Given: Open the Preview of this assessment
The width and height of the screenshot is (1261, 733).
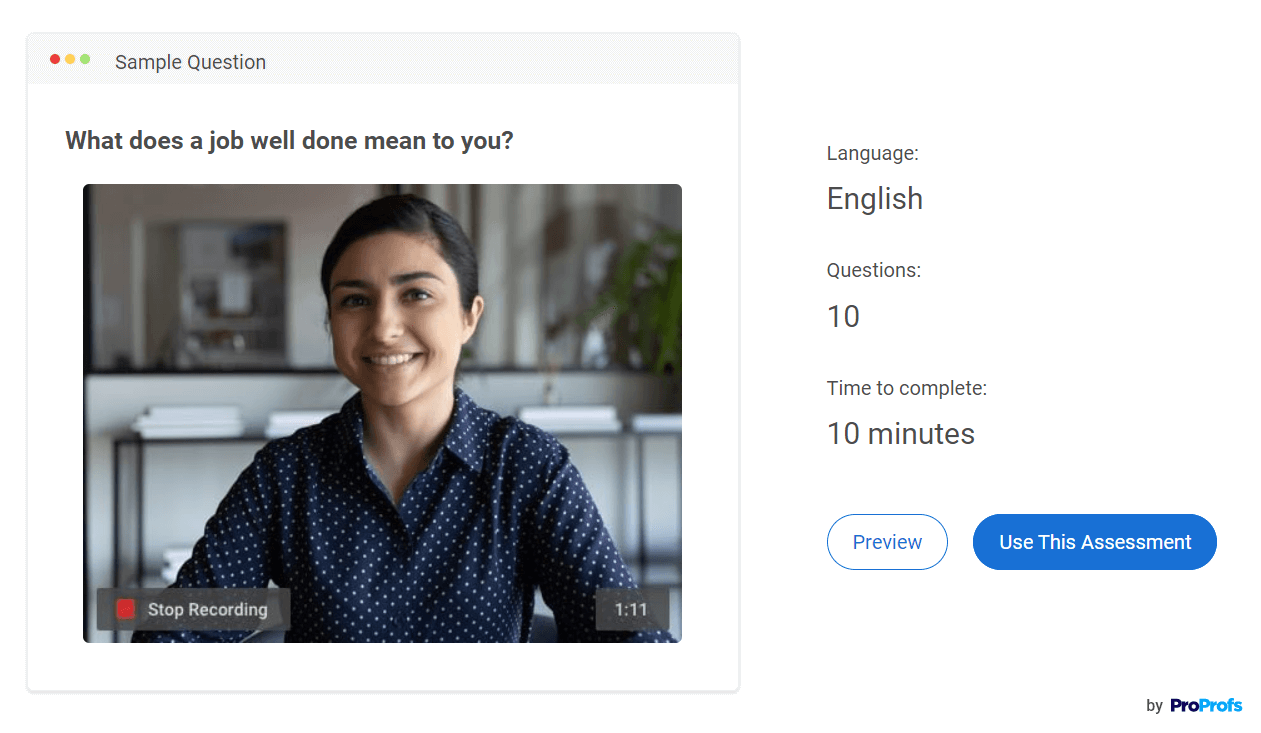Looking at the screenshot, I should click(x=887, y=542).
